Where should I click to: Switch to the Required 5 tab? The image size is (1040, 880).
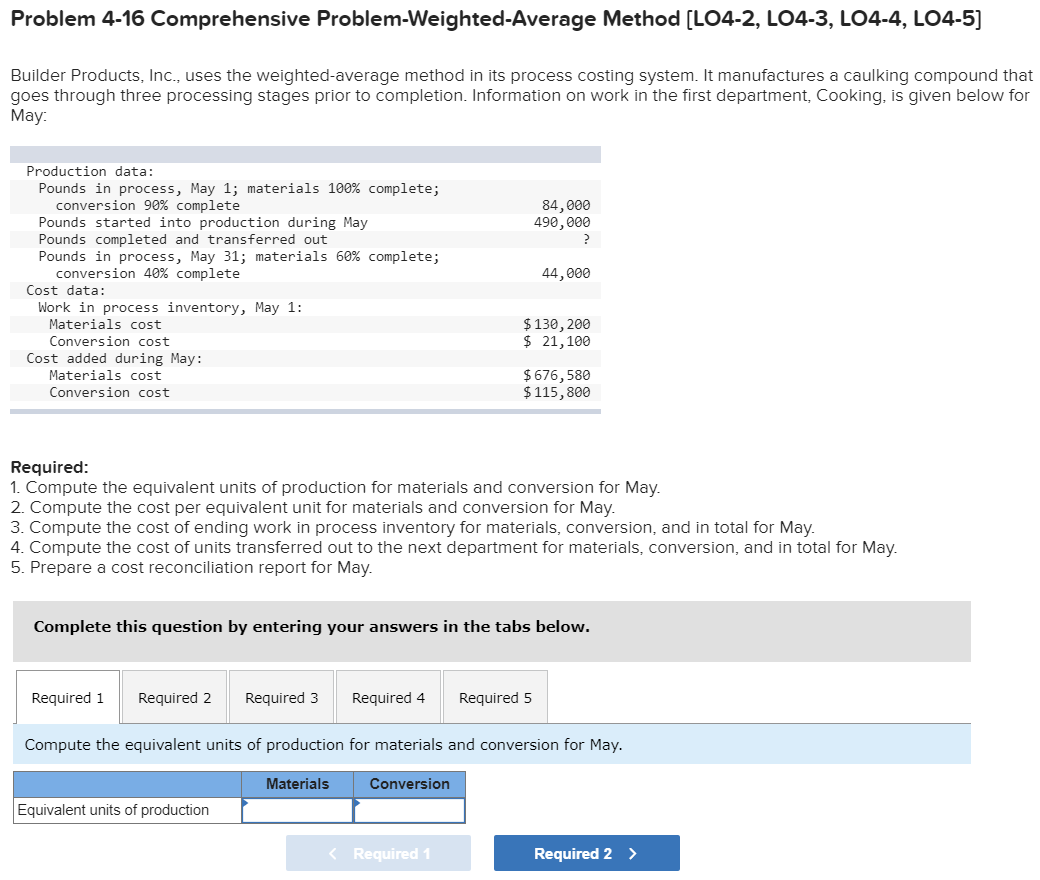[494, 696]
